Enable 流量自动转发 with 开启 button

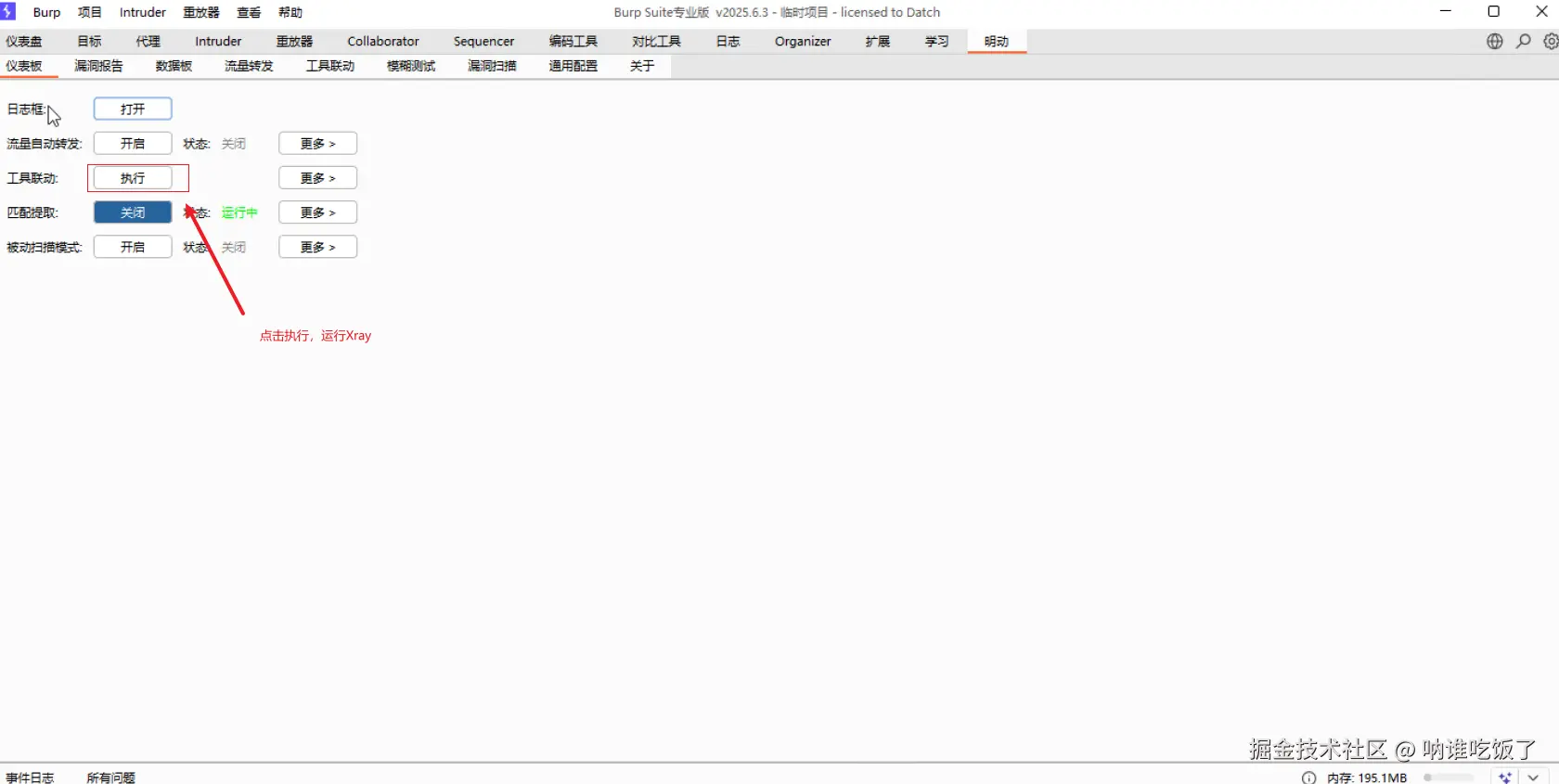(x=133, y=144)
